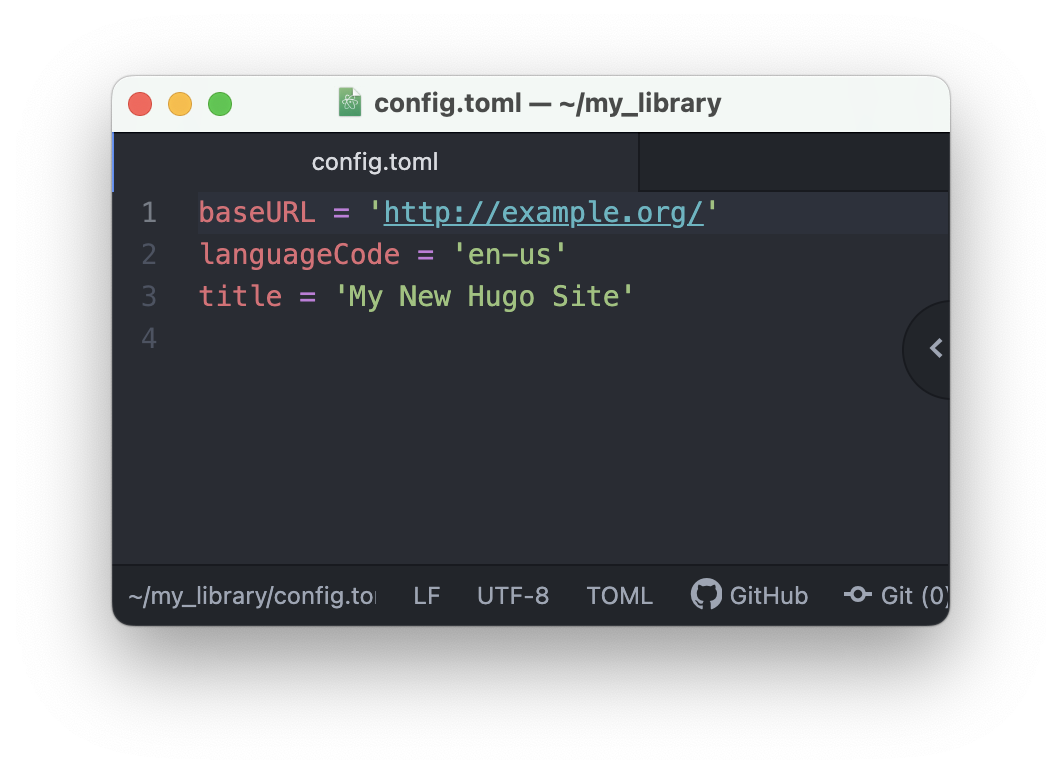
Task: Click the yellow minimize traffic light
Action: 180,103
